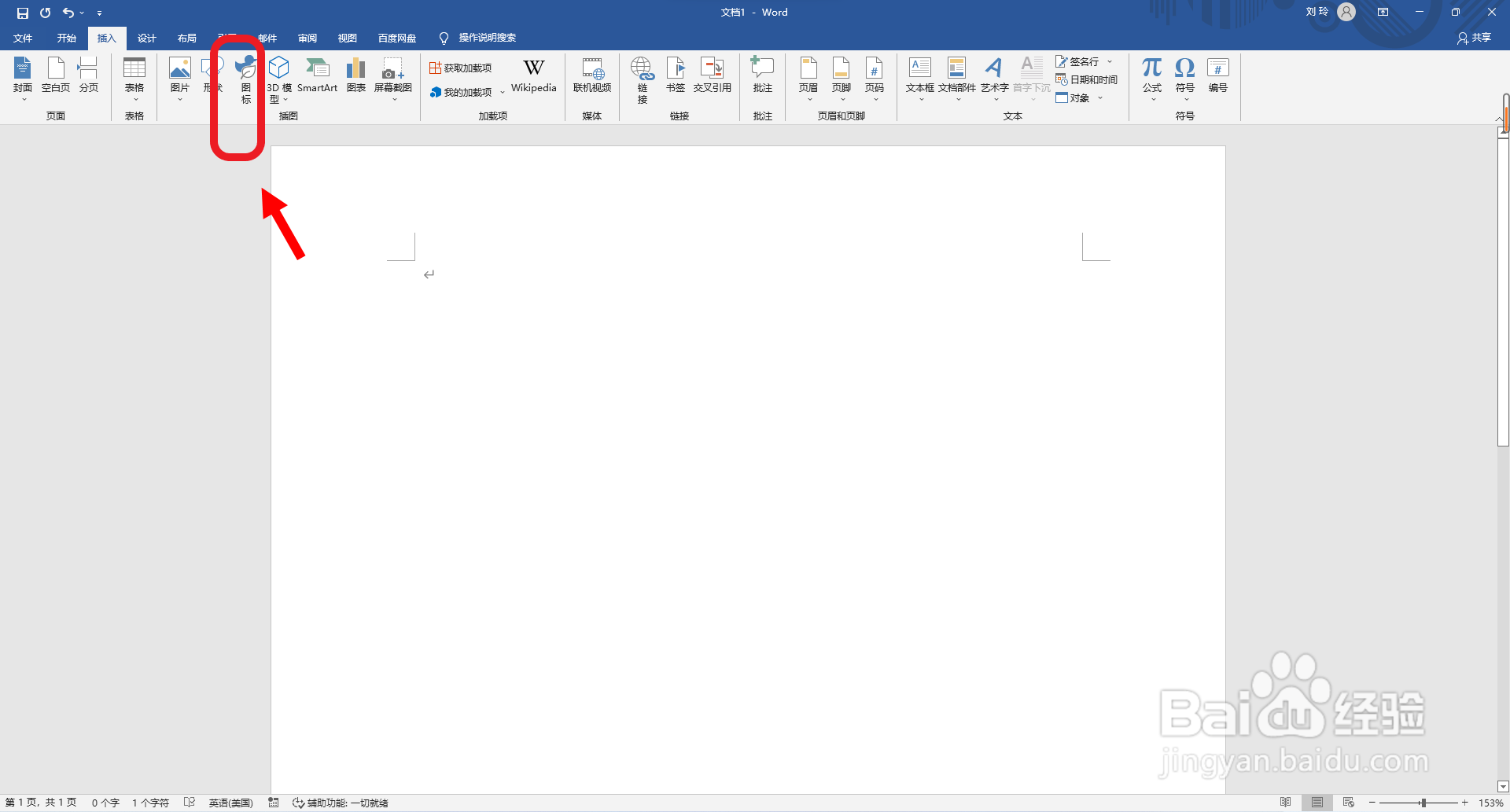This screenshot has height=812, width=1510.
Task: Click My Add-ins (我的加载项)
Action: [462, 92]
